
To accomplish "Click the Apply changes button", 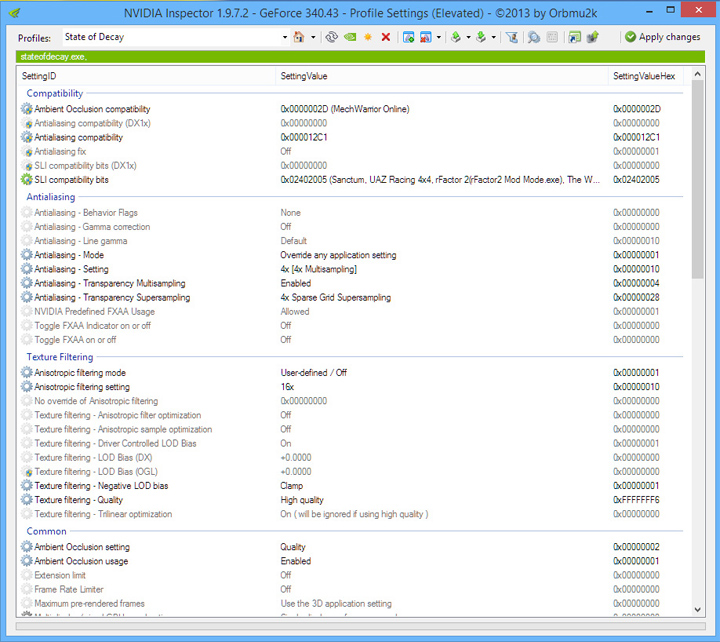I will coord(662,37).
